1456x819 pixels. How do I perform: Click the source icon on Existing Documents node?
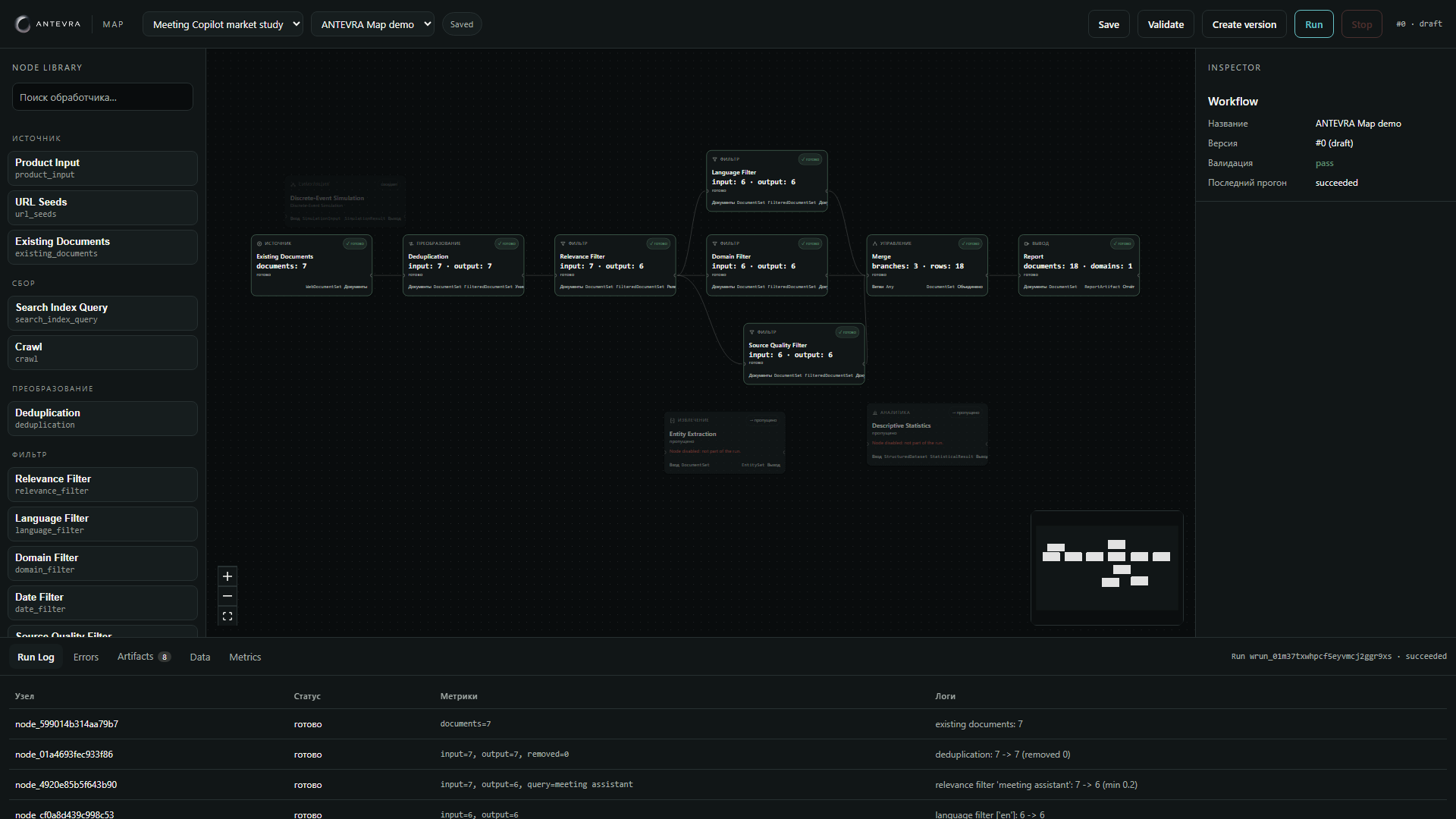click(259, 243)
